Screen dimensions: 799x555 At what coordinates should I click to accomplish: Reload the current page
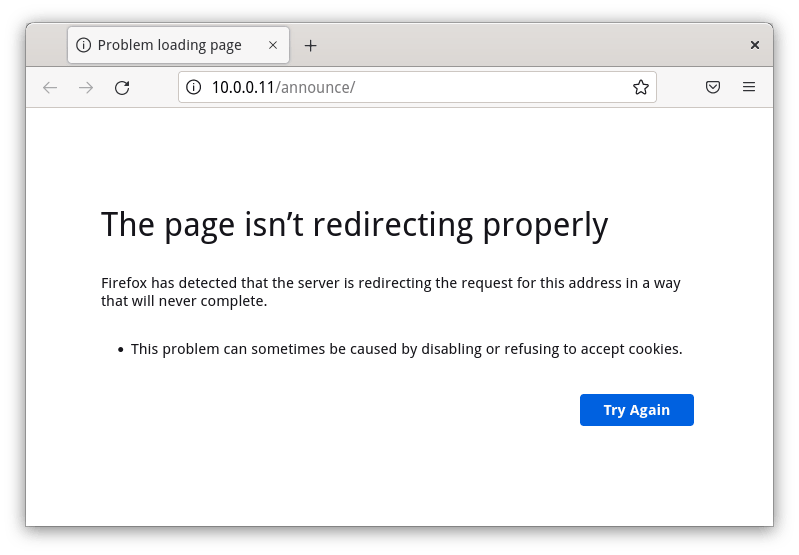point(122,88)
